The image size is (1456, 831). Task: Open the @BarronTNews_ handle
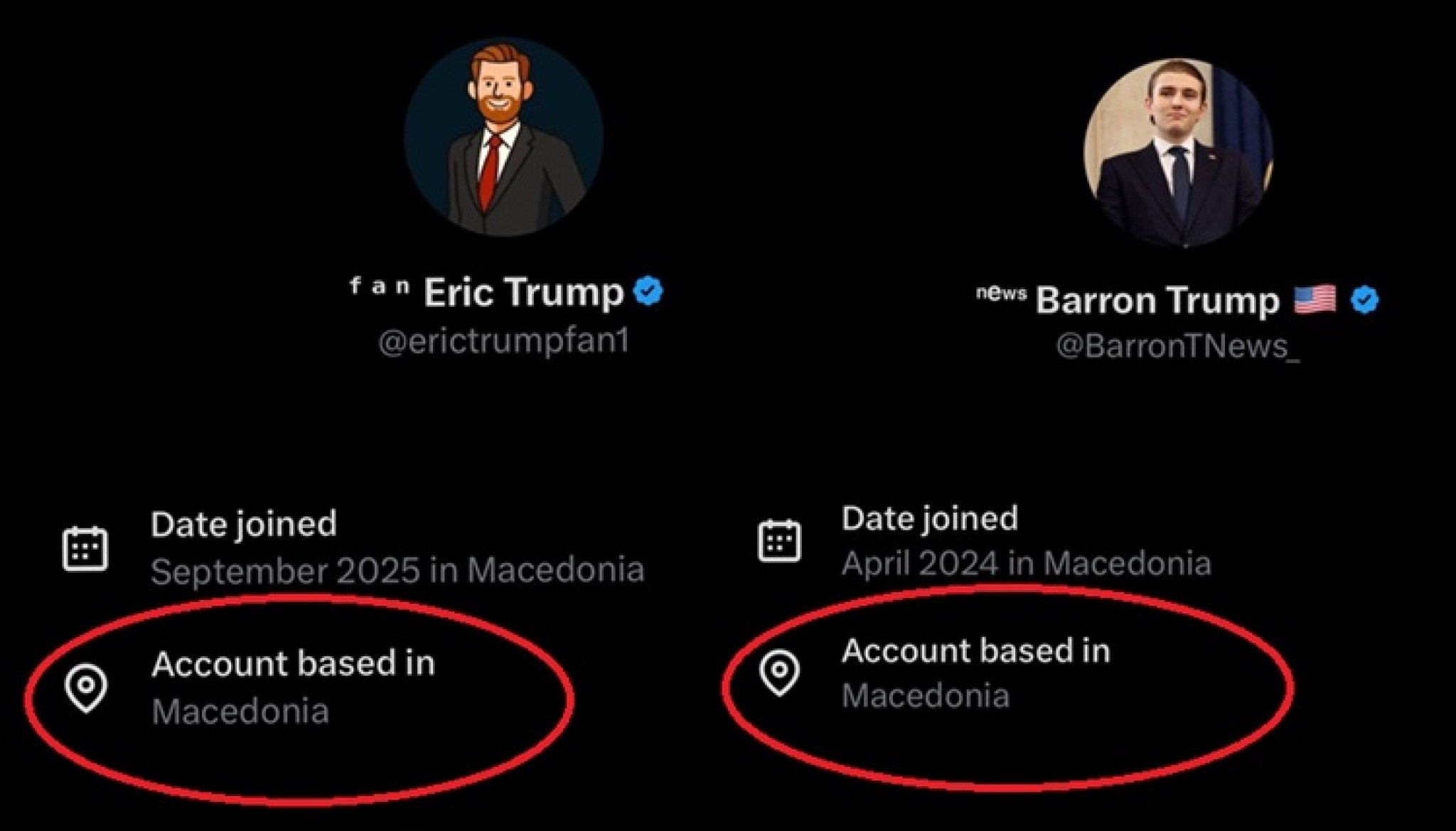[1177, 346]
